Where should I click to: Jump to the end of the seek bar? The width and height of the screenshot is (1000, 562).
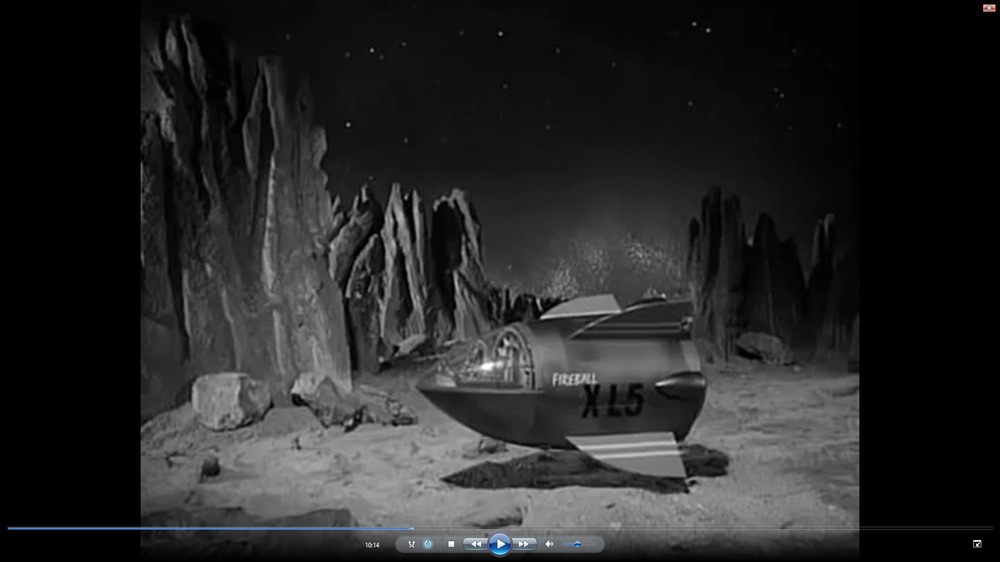[991, 528]
